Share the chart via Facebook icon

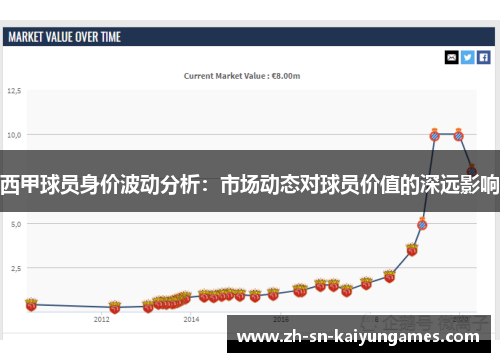pos(484,58)
